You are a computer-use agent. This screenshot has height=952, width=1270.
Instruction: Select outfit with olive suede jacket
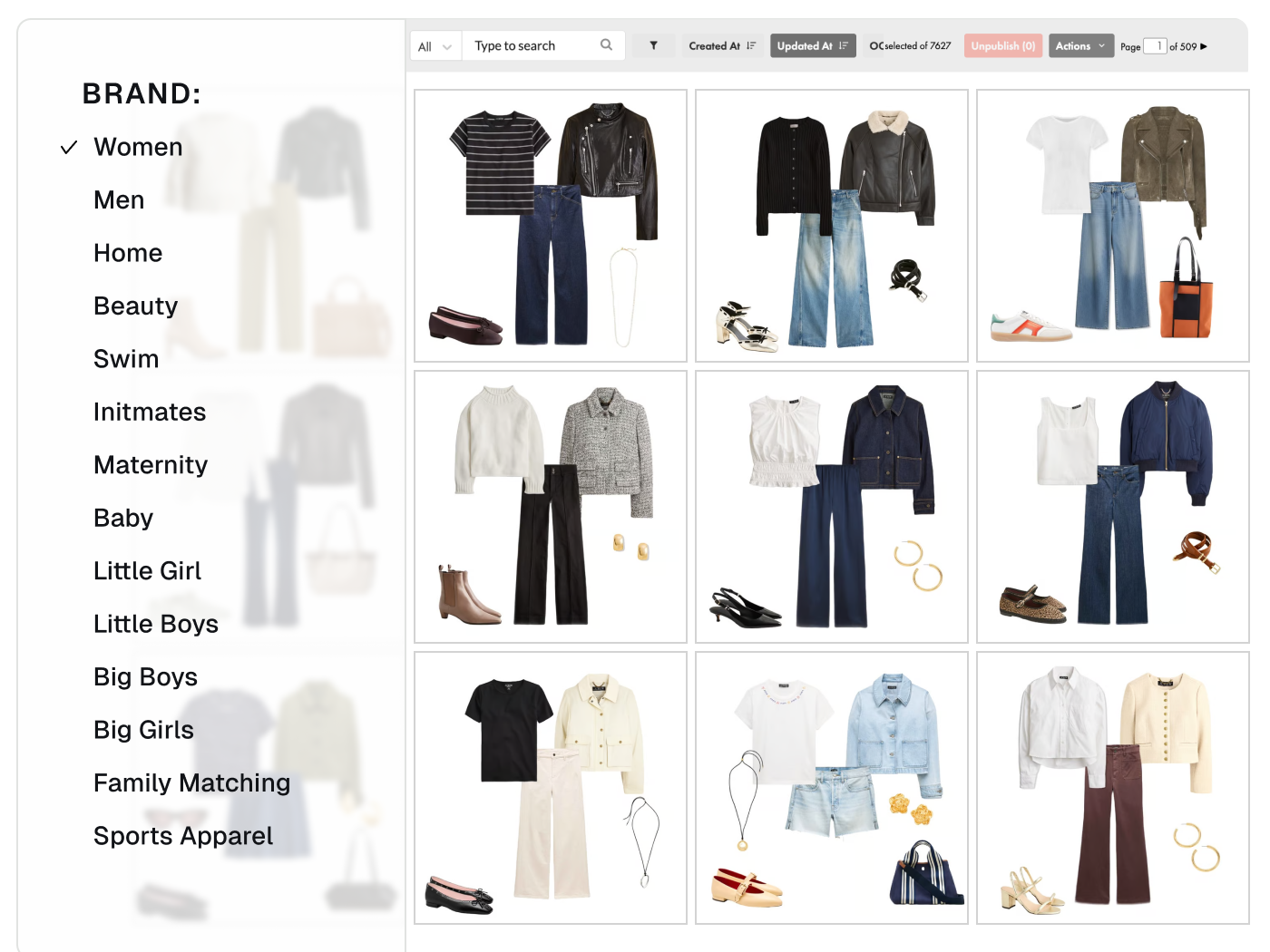coord(1112,226)
